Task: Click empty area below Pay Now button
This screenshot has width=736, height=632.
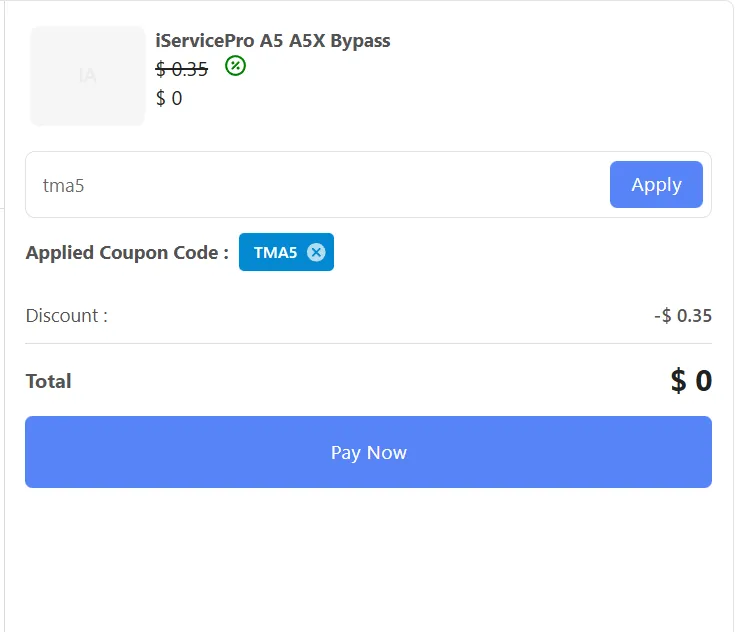Action: point(368,560)
